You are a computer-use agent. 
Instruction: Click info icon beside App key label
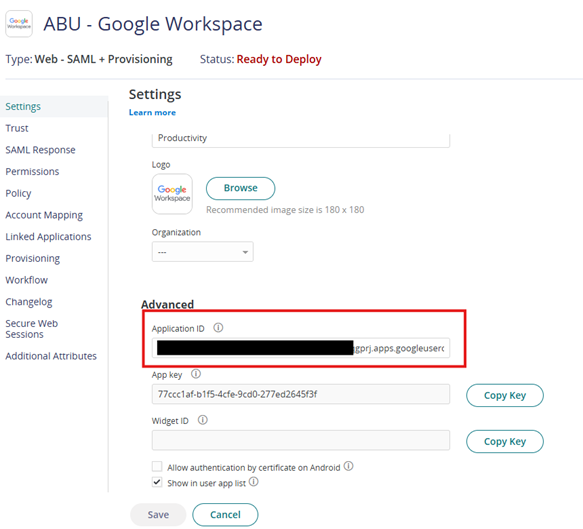196,374
